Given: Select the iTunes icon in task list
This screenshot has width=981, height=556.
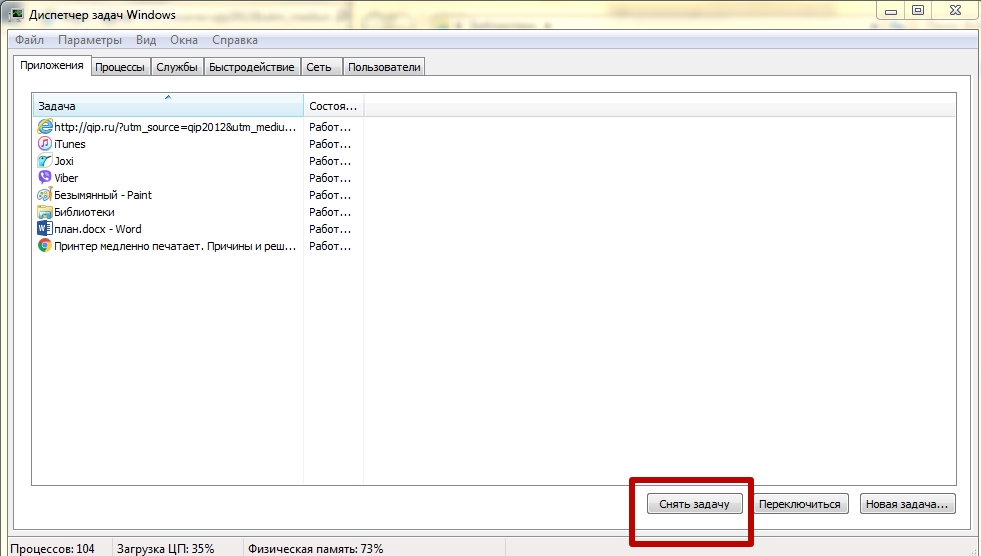Looking at the screenshot, I should point(44,144).
